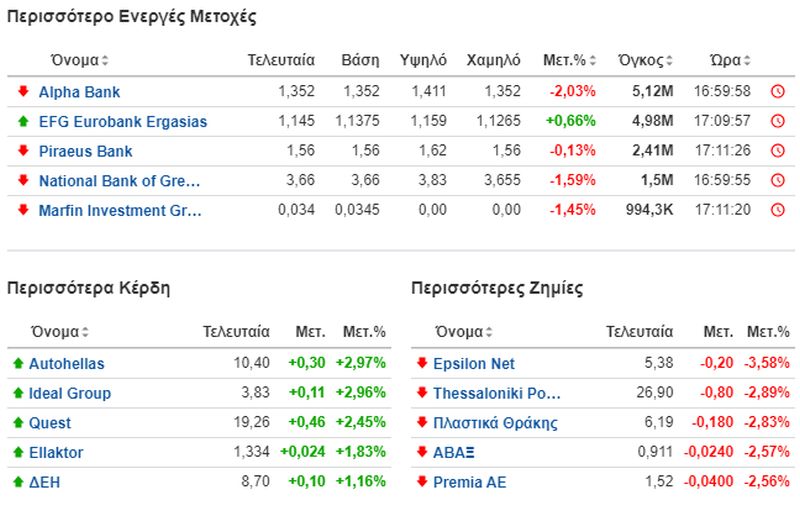Sort the gainers table by Όνομα

[60, 332]
